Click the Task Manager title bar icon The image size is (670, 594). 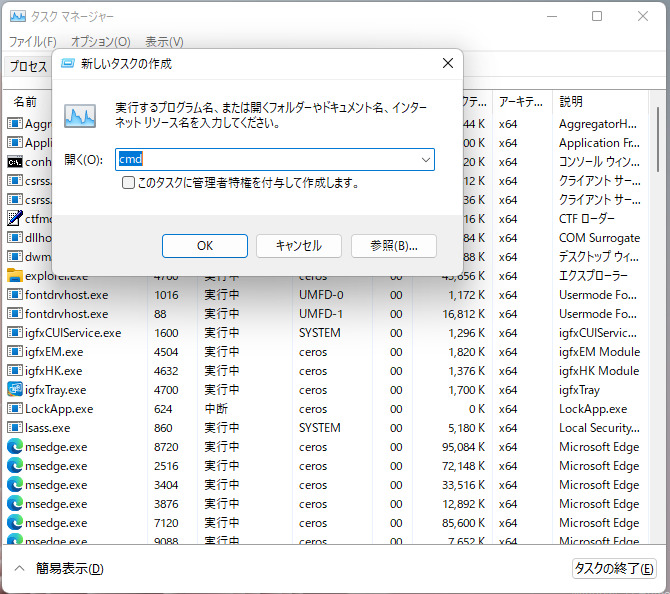tap(17, 17)
